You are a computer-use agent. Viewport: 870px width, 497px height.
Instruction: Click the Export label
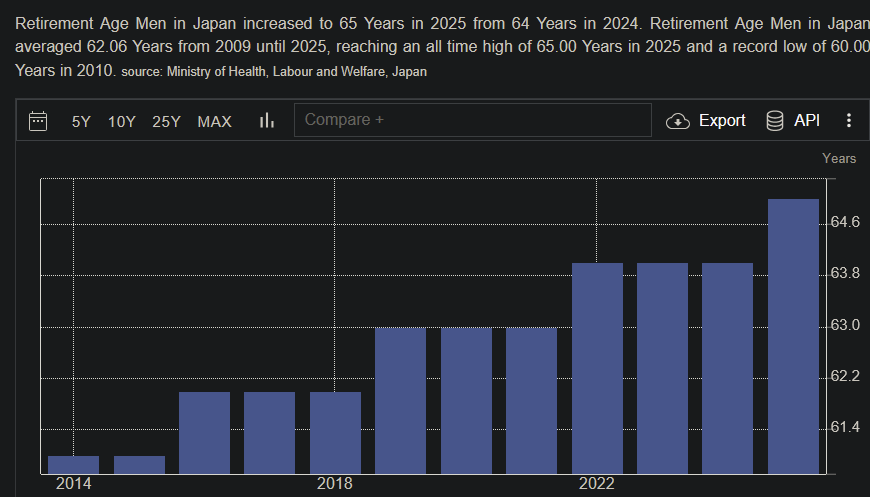[722, 120]
